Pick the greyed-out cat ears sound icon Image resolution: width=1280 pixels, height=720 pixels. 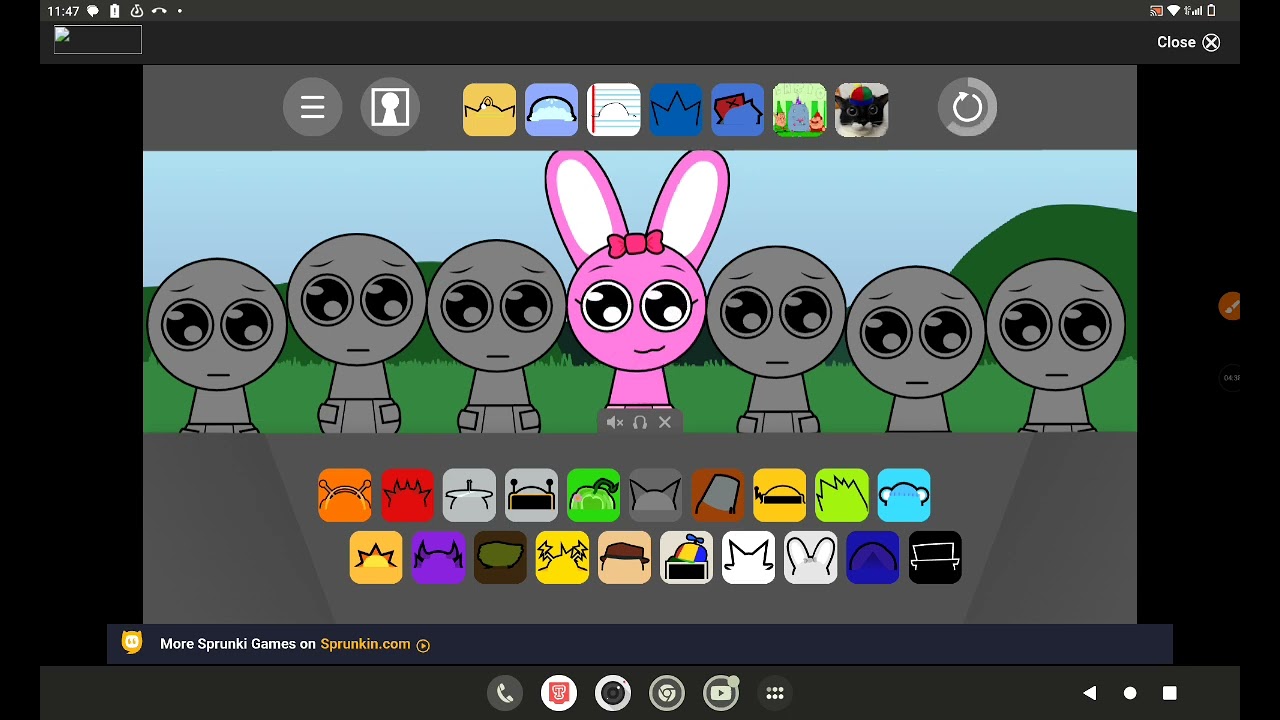[x=655, y=495]
